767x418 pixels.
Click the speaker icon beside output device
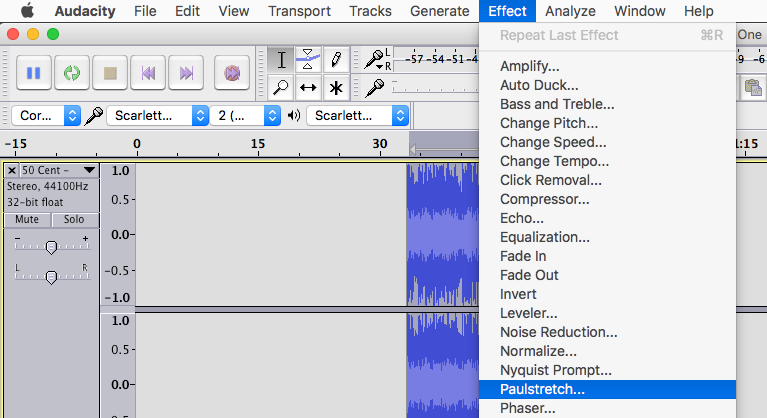(293, 116)
